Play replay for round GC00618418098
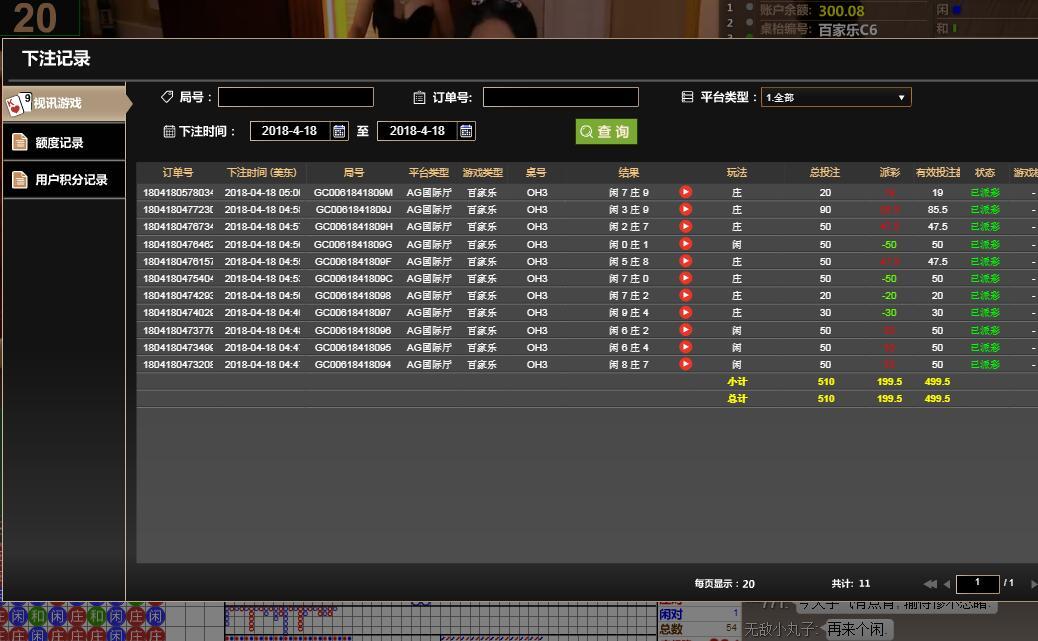 click(x=685, y=296)
